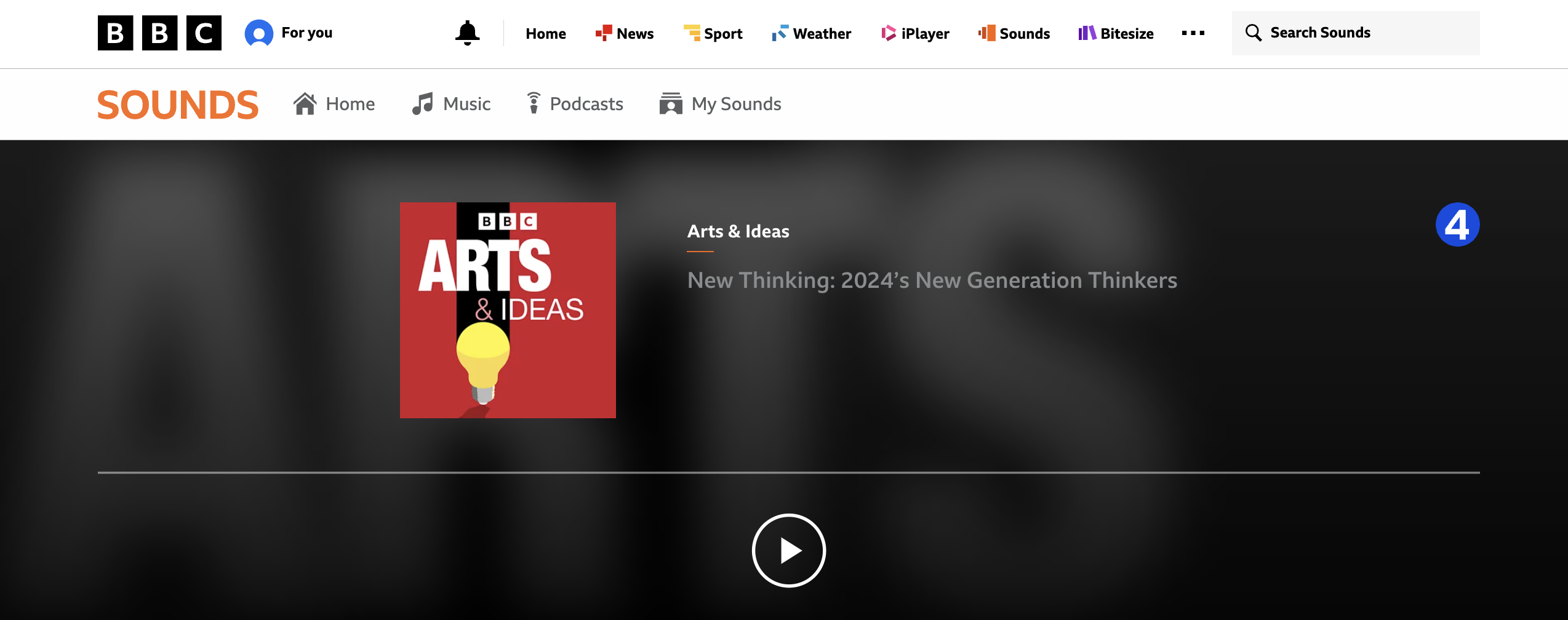This screenshot has height=620, width=1568.
Task: Click the Radio 4 station logo
Action: tap(1458, 225)
